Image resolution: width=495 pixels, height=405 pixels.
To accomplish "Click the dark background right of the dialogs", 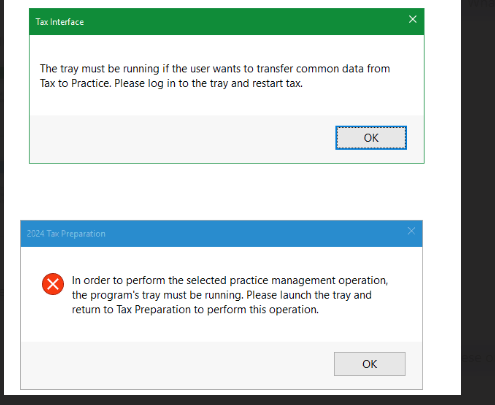I will [478, 200].
